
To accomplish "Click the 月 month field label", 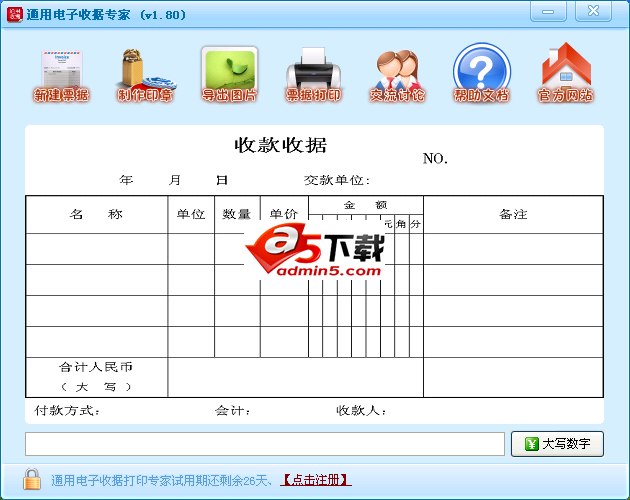I will [x=174, y=180].
